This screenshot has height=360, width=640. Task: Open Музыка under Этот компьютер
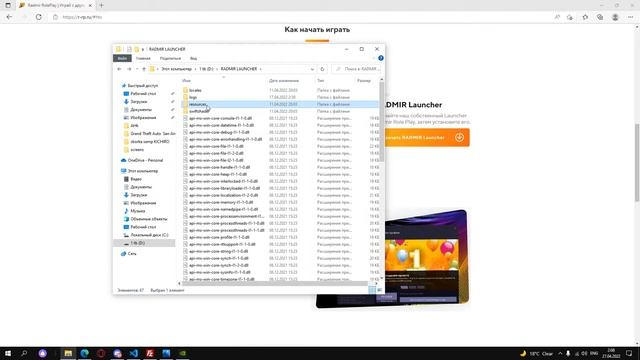click(x=138, y=211)
